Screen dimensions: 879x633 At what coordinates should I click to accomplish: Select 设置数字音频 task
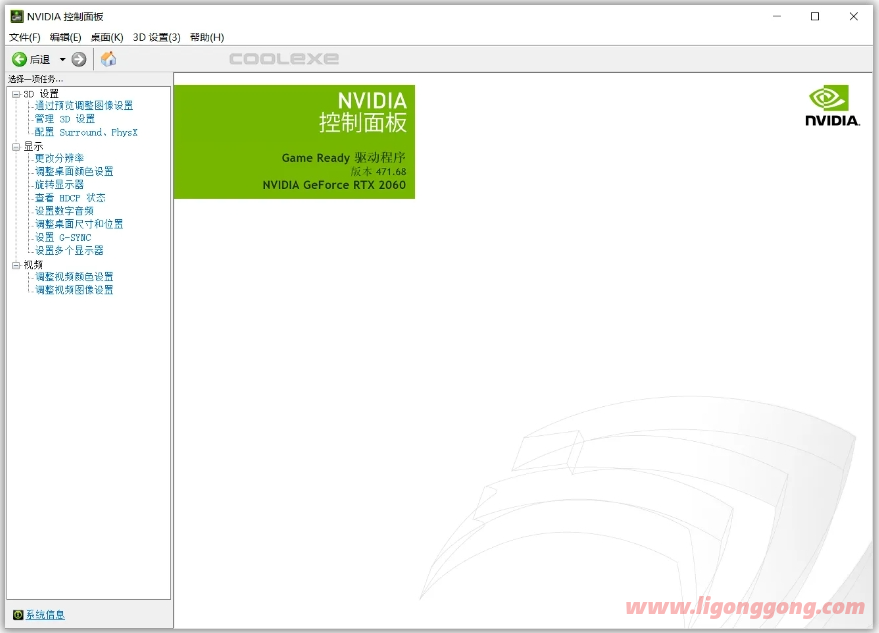click(64, 211)
